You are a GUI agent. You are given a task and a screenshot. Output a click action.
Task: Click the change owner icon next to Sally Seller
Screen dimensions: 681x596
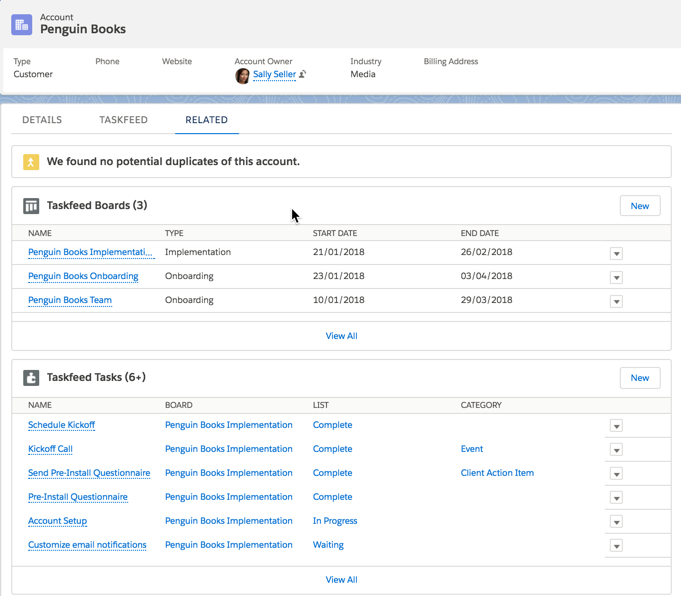[302, 74]
